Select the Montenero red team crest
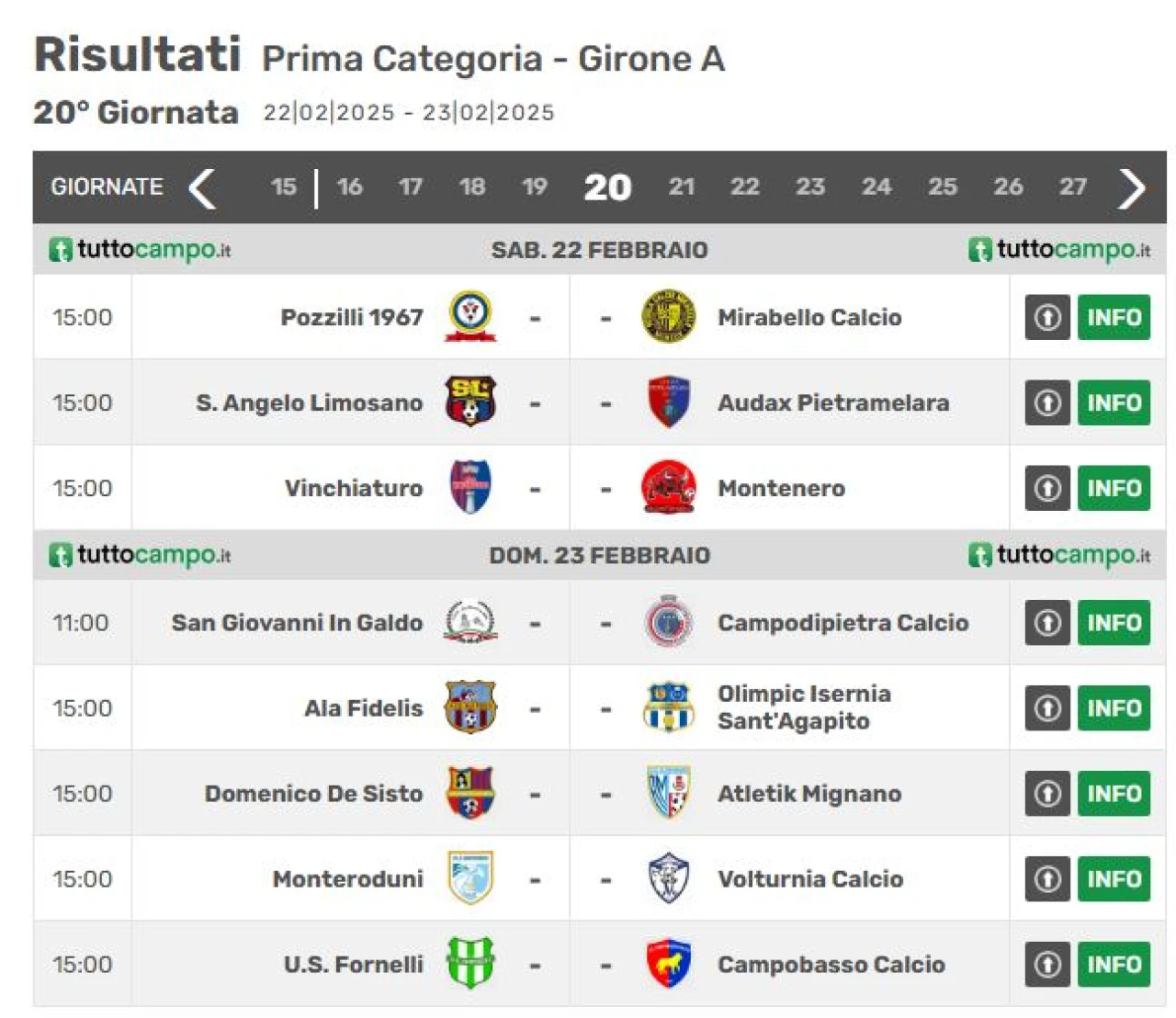 pyautogui.click(x=668, y=487)
